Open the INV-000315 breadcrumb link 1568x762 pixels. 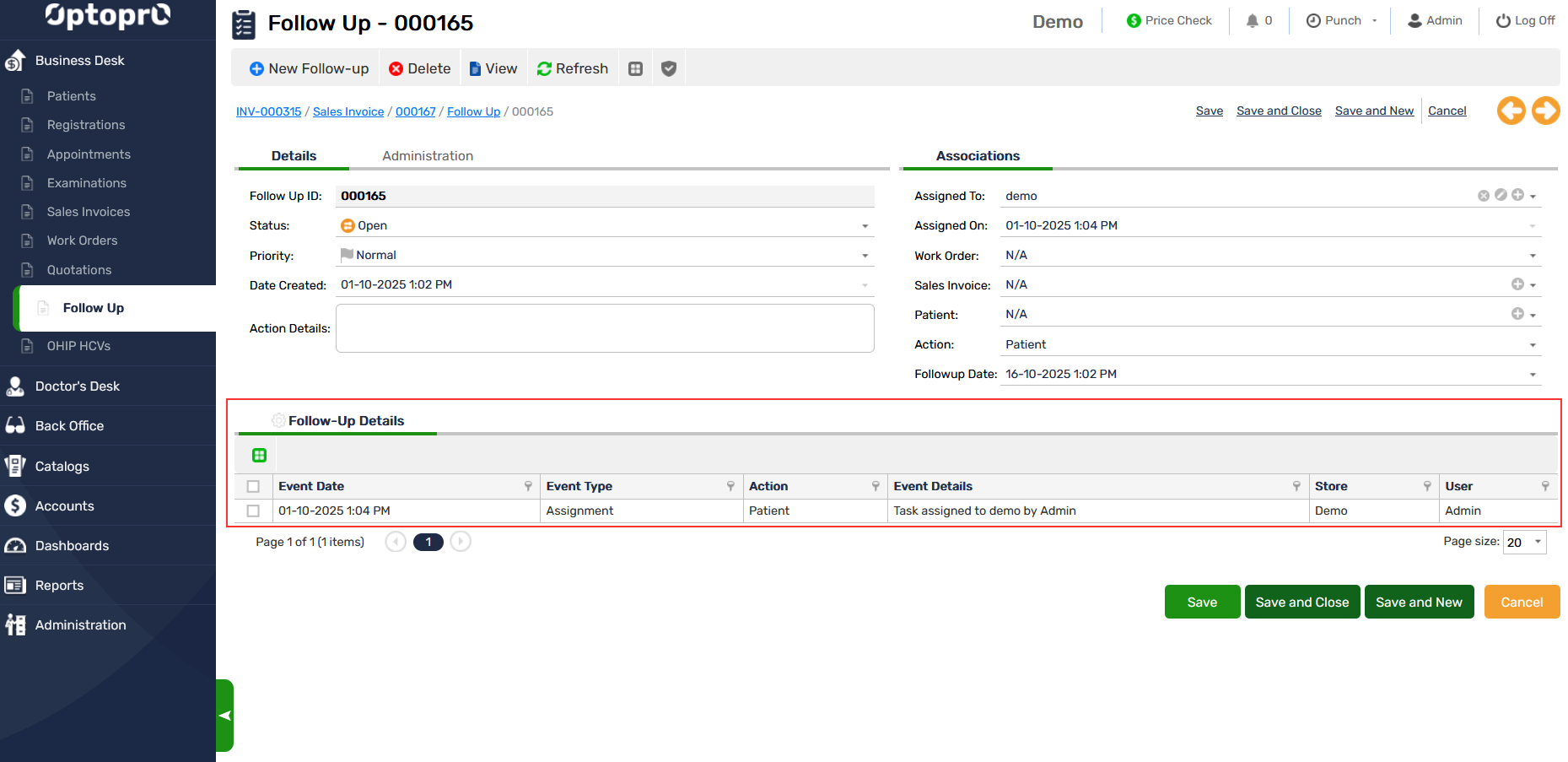coord(268,111)
